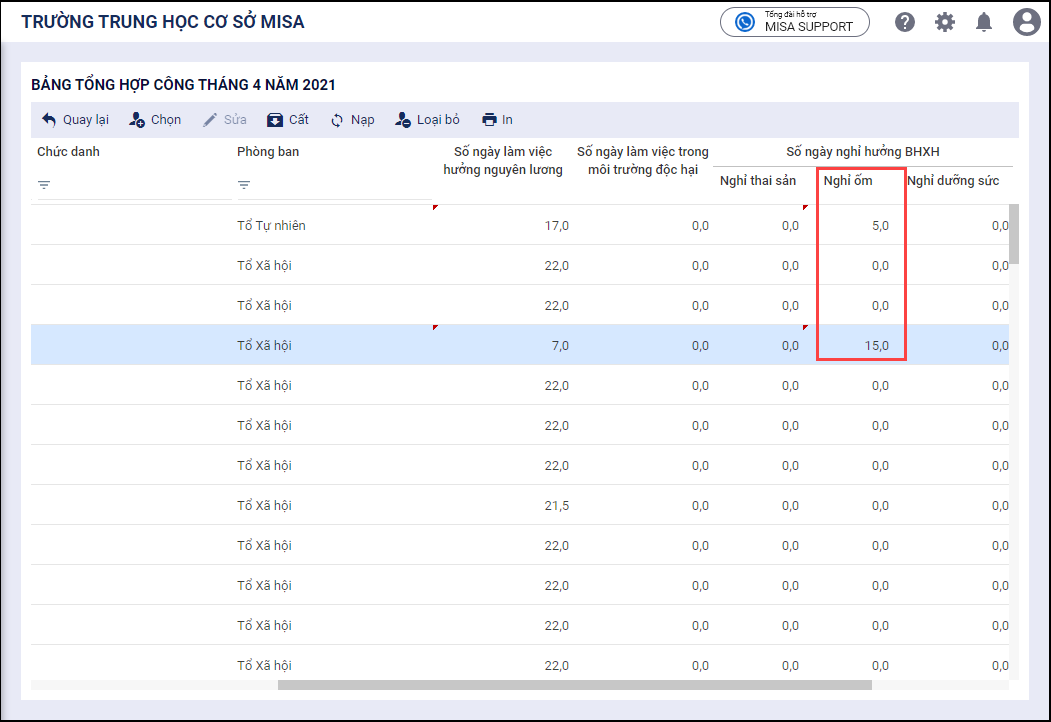The height and width of the screenshot is (722, 1051).
Task: Click the TRƯỜNG TRUNG HỌC CƠ SỞ MISA title
Action: tap(163, 21)
